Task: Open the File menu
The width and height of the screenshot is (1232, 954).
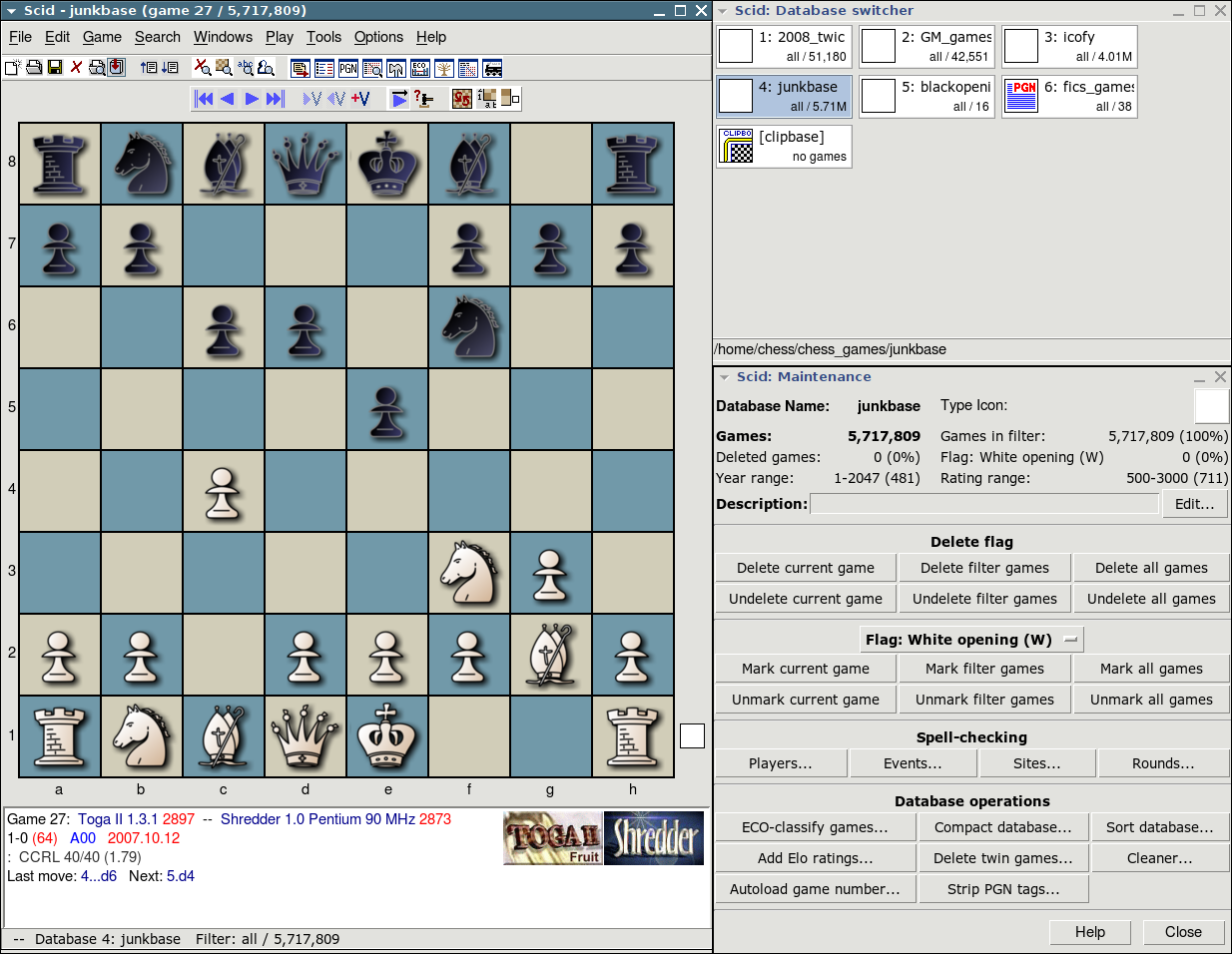Action: 20,37
